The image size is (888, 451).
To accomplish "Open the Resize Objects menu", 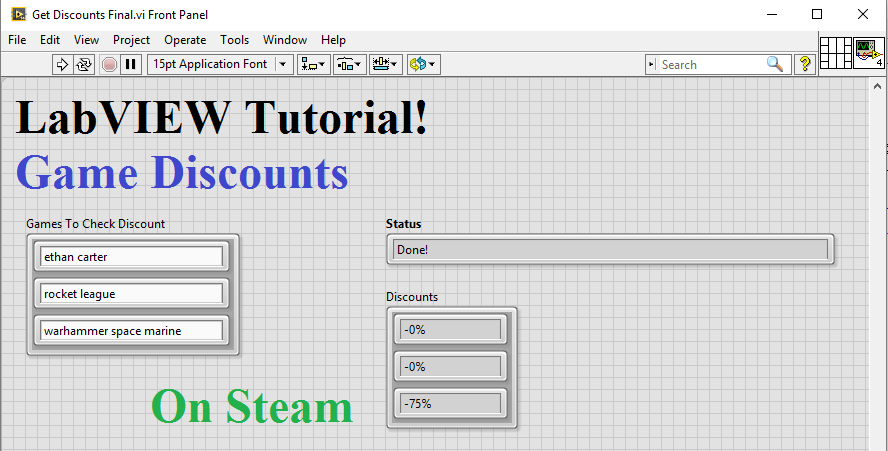I will [x=386, y=65].
